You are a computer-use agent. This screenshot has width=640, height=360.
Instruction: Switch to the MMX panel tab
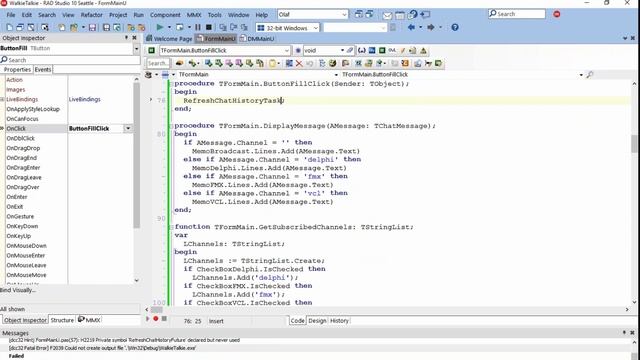pos(89,320)
